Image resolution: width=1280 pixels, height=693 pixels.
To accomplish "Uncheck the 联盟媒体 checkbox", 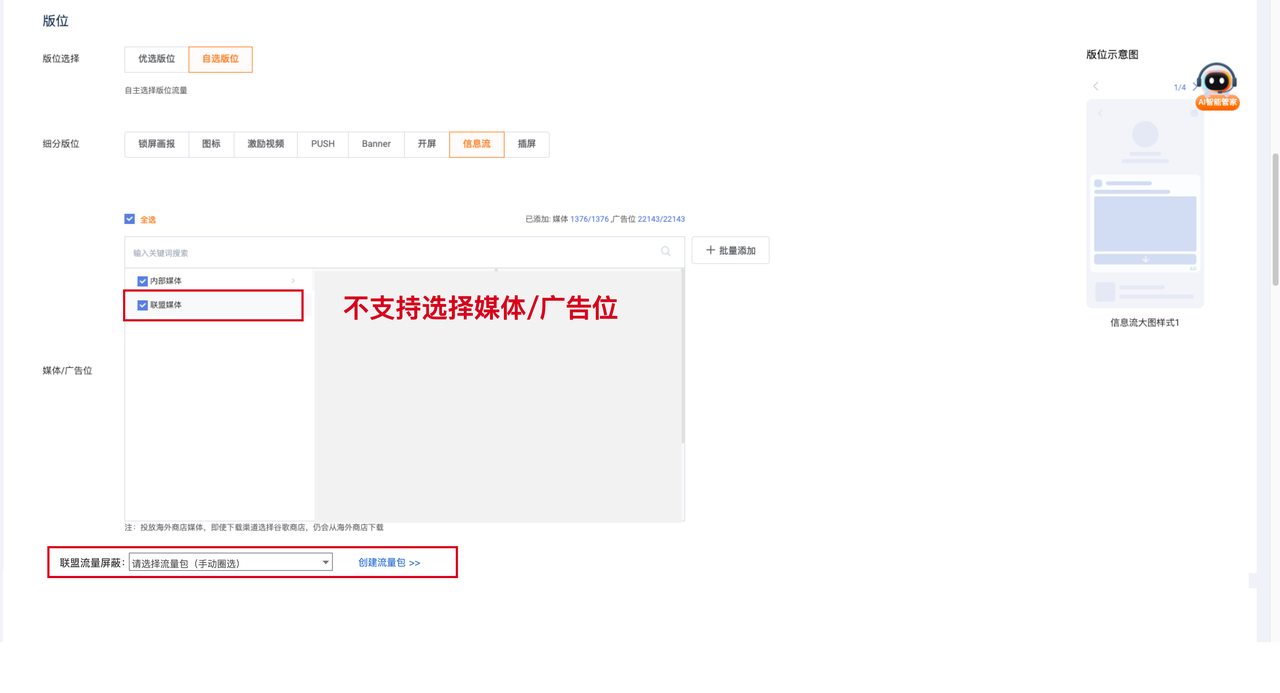I will tap(143, 305).
